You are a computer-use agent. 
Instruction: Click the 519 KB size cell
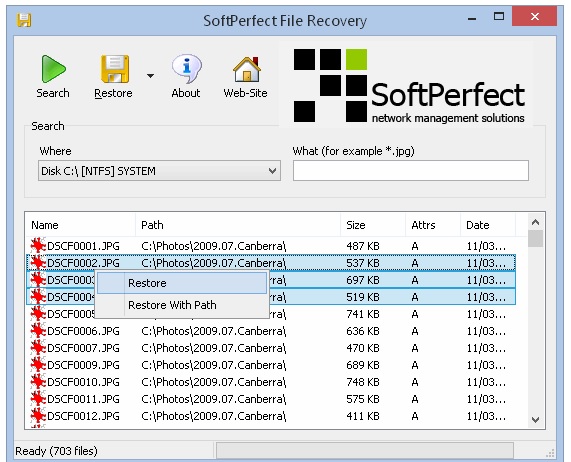click(363, 297)
